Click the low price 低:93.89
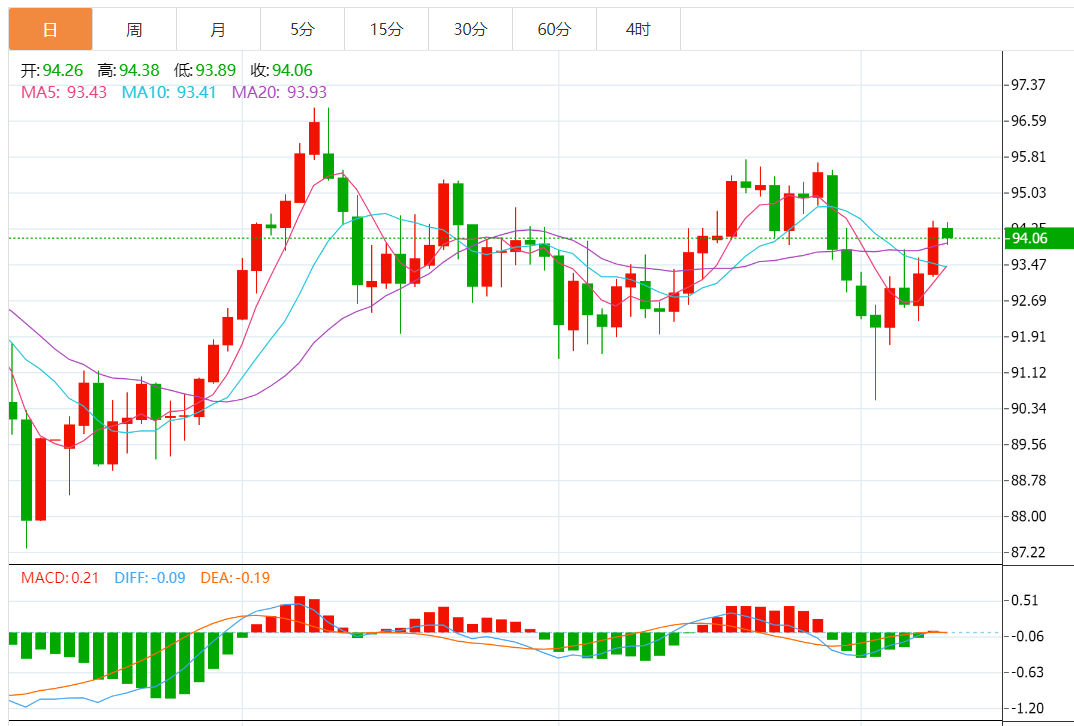Screen dimensions: 1074x726 pyautogui.click(x=205, y=70)
